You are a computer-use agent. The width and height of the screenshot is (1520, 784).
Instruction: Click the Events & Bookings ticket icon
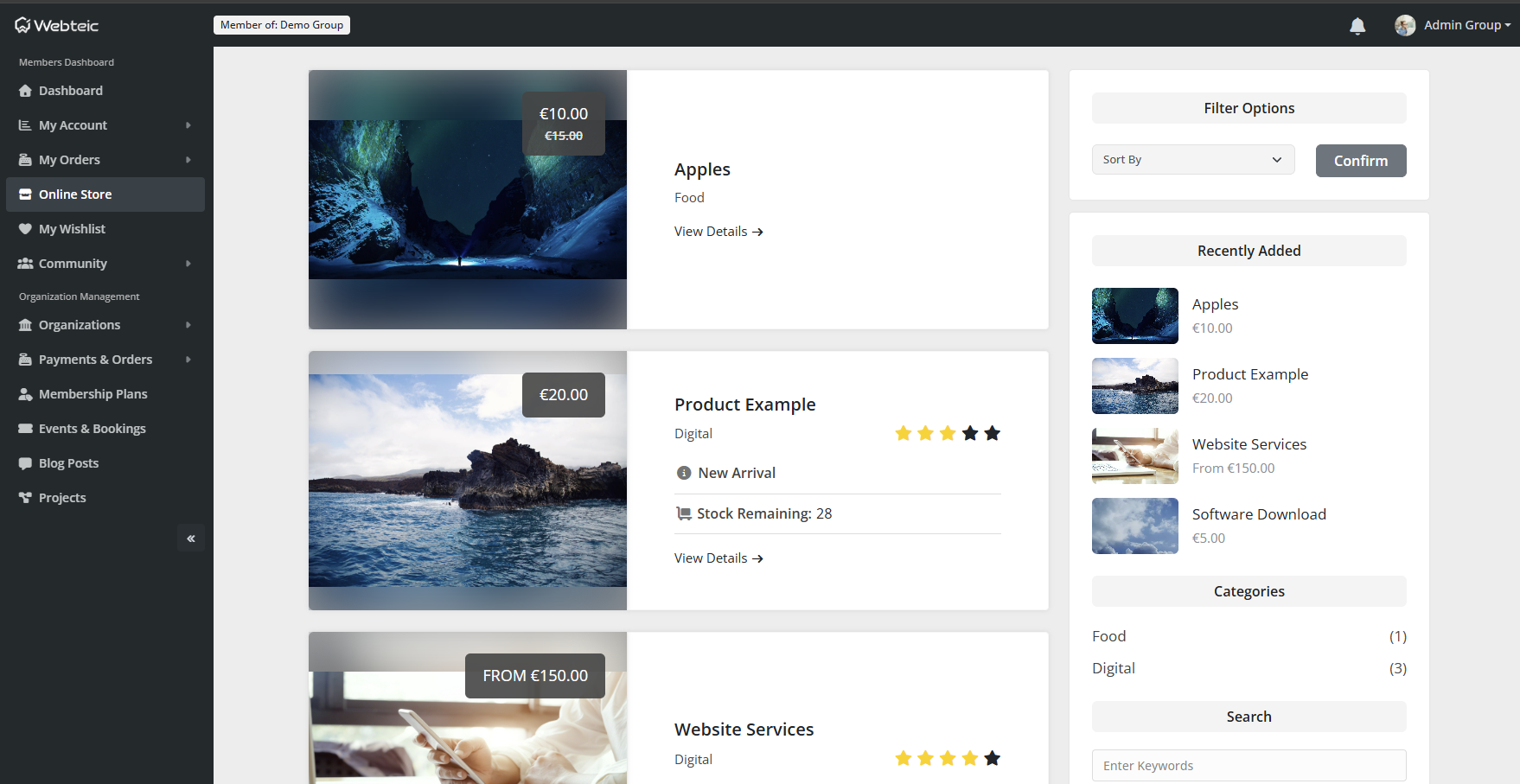25,429
